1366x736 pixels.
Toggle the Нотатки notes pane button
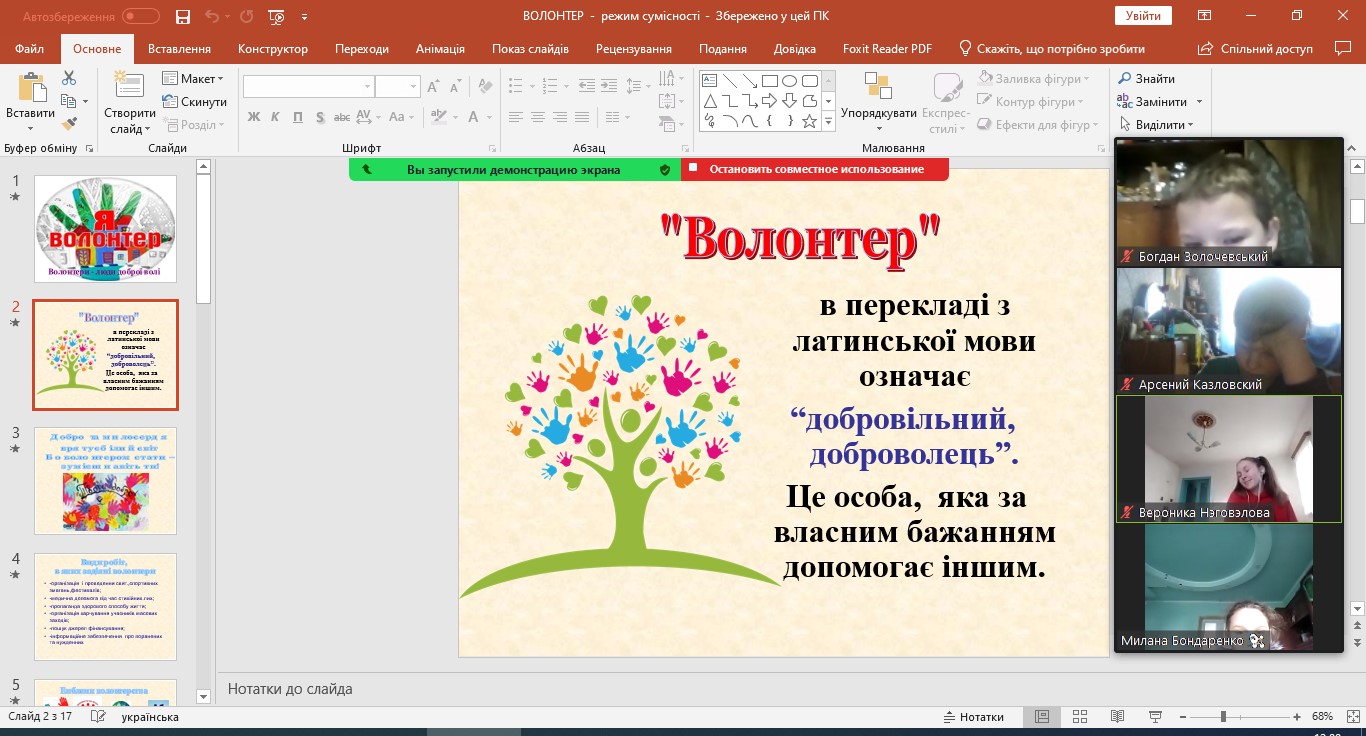[x=972, y=717]
